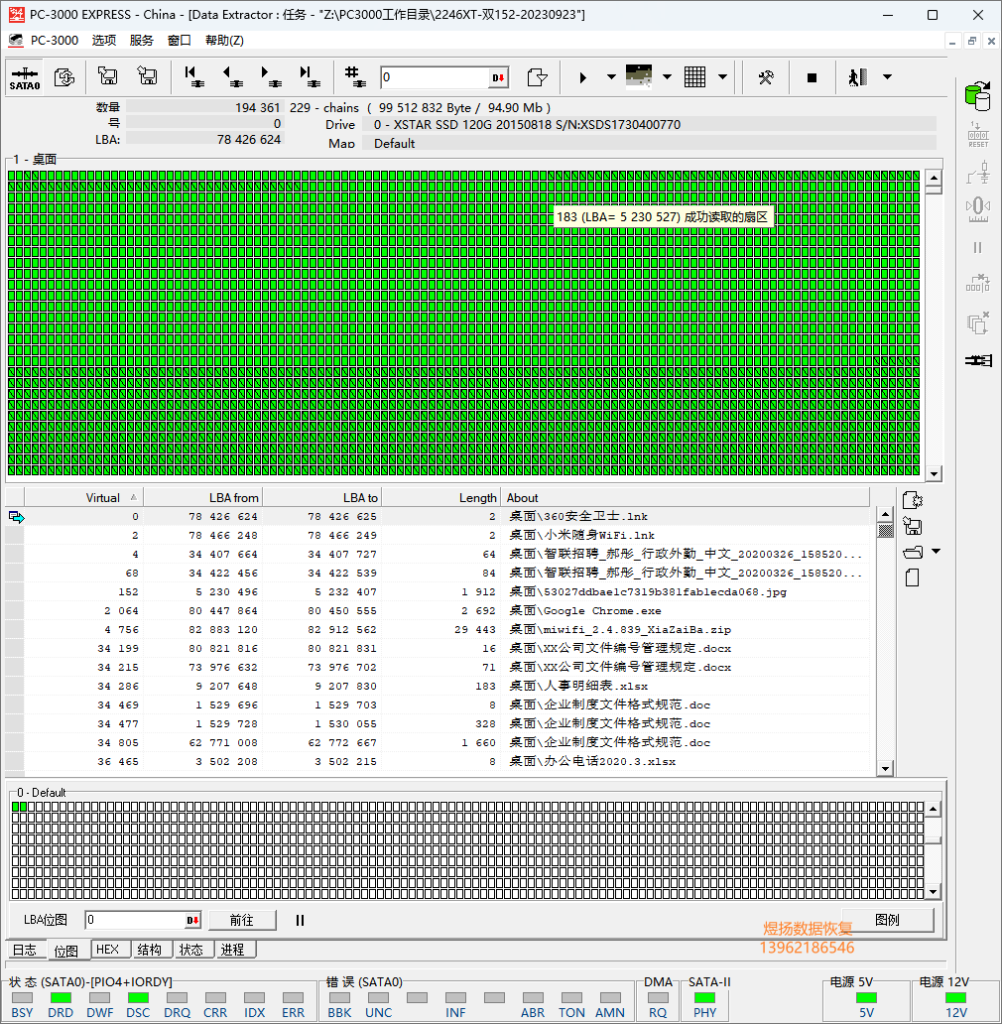Click the open folder icon beside the chain list
The height and width of the screenshot is (1024, 1002).
coord(913,552)
